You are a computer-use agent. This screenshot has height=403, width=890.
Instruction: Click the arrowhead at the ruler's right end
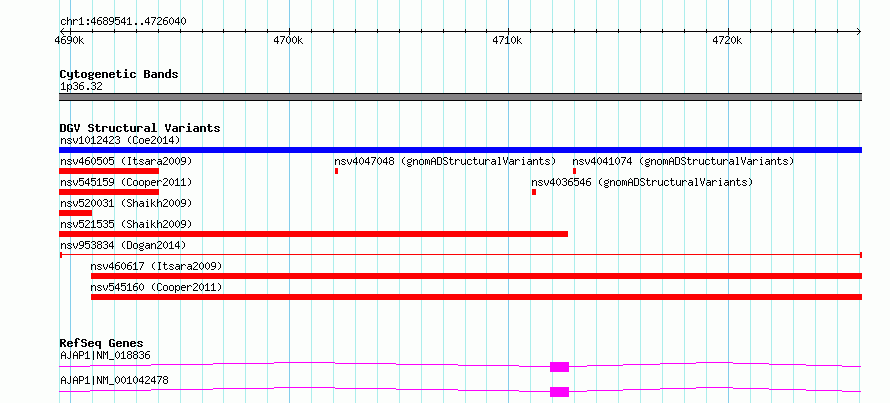[858, 32]
